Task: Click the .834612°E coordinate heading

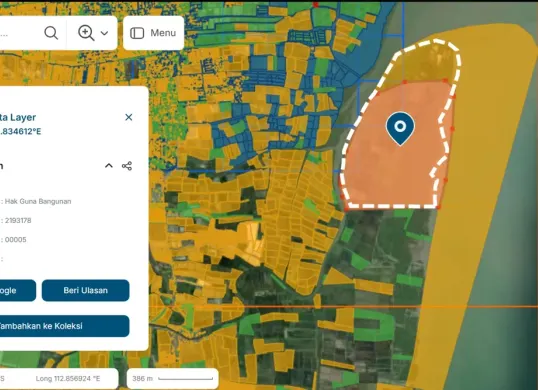Action: 21,132
